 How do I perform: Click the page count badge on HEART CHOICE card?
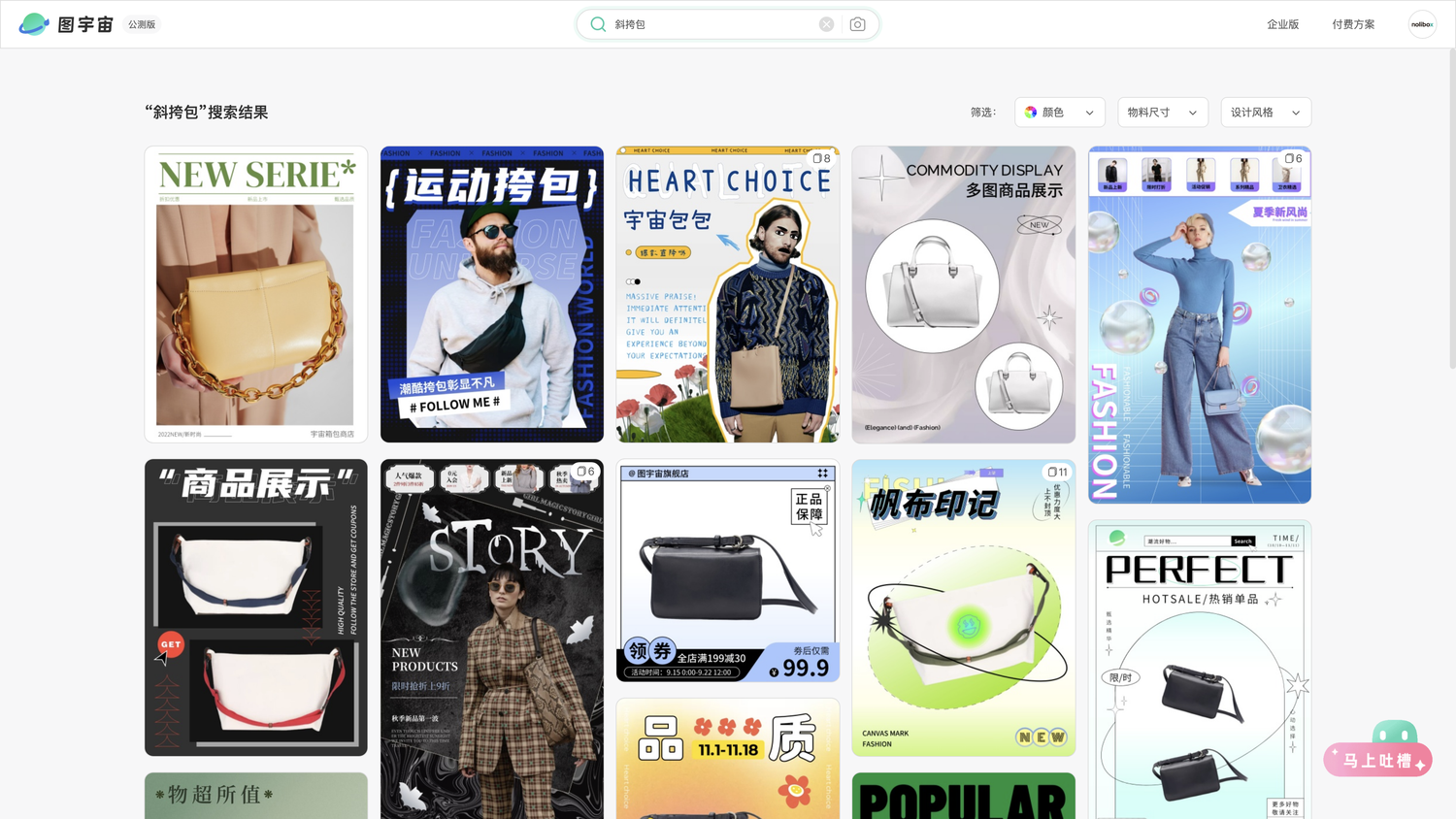point(821,158)
